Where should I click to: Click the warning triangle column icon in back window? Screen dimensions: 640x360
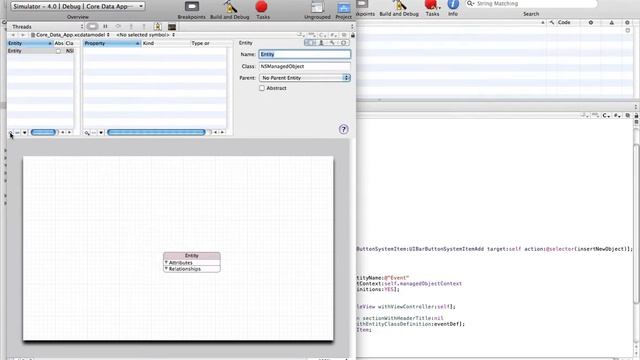(x=611, y=23)
